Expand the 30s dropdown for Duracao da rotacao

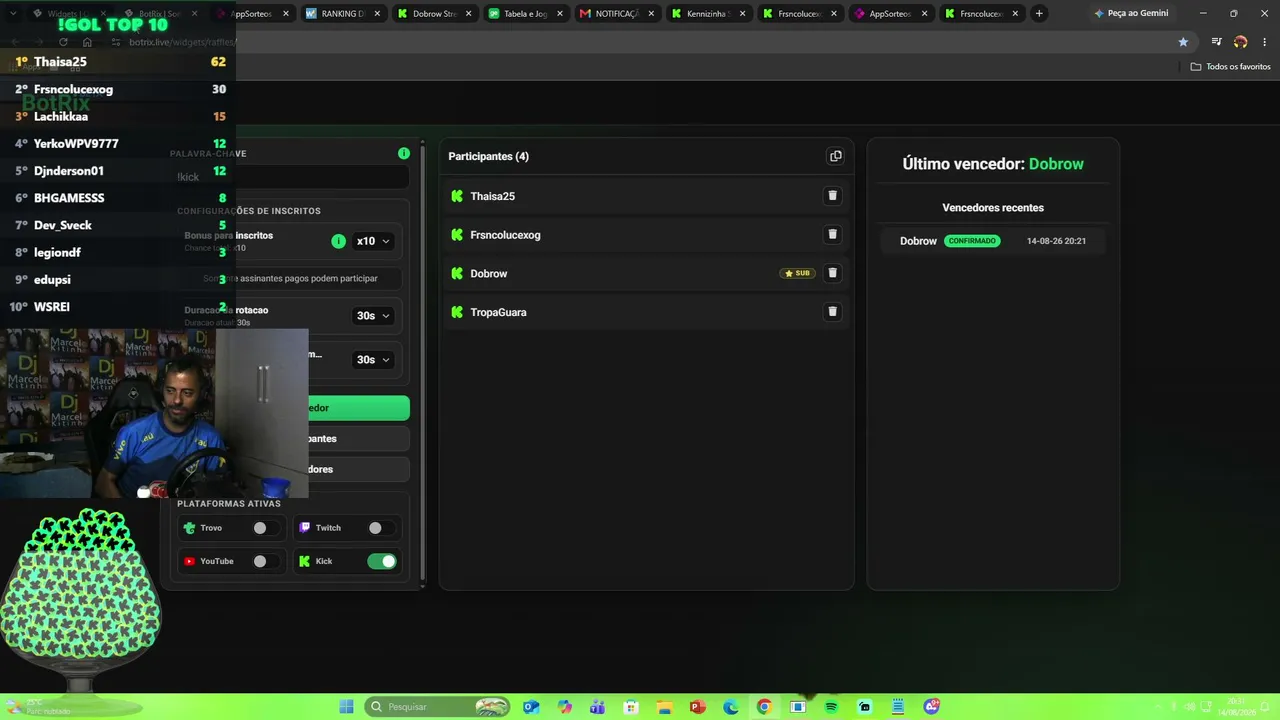(373, 316)
